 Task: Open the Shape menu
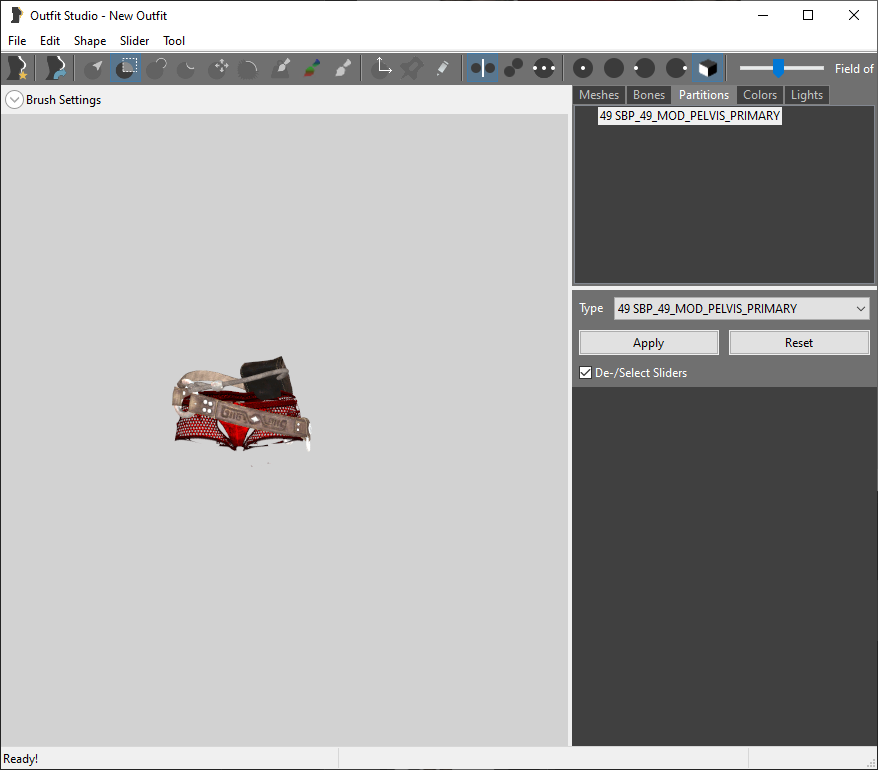click(x=90, y=41)
